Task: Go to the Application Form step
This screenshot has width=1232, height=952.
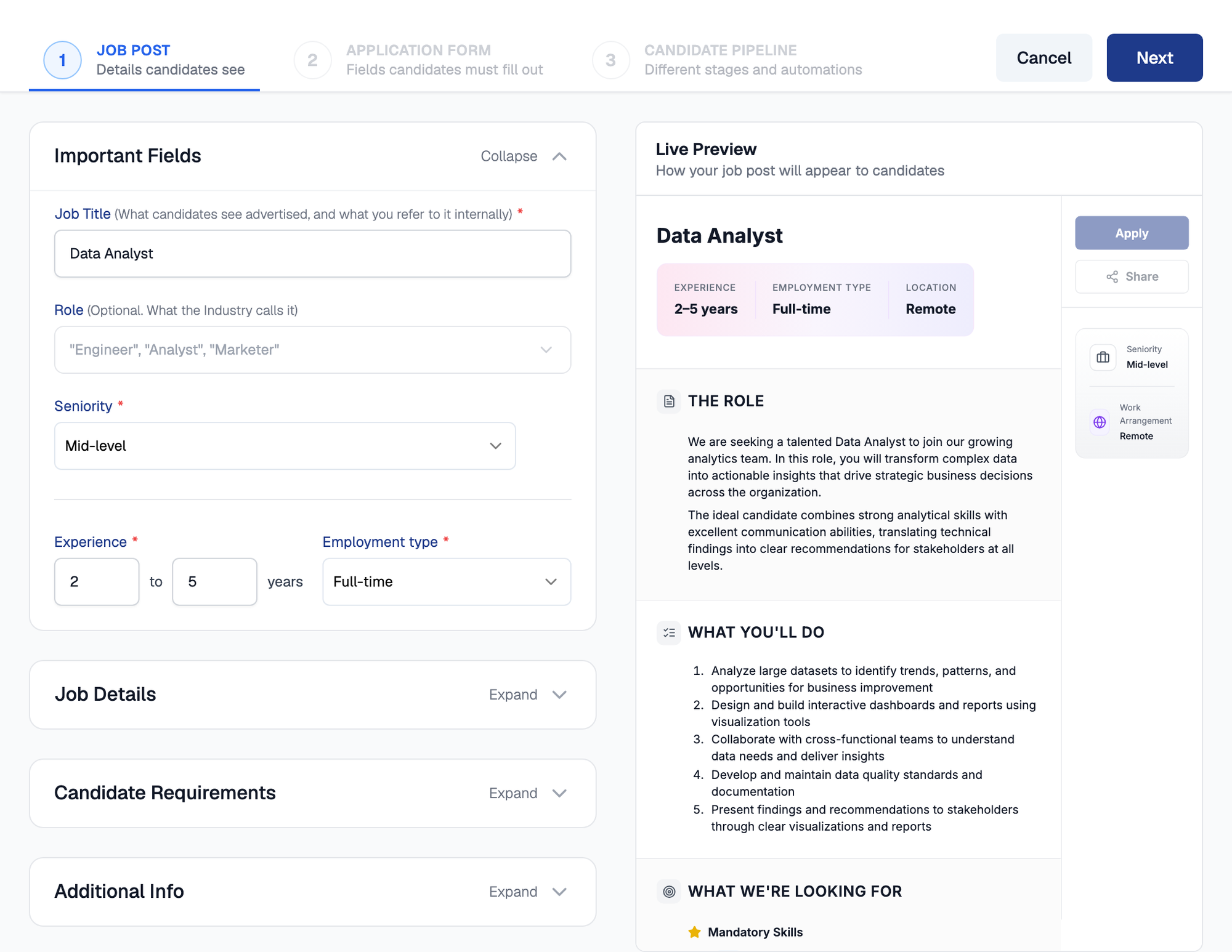Action: coord(419,60)
